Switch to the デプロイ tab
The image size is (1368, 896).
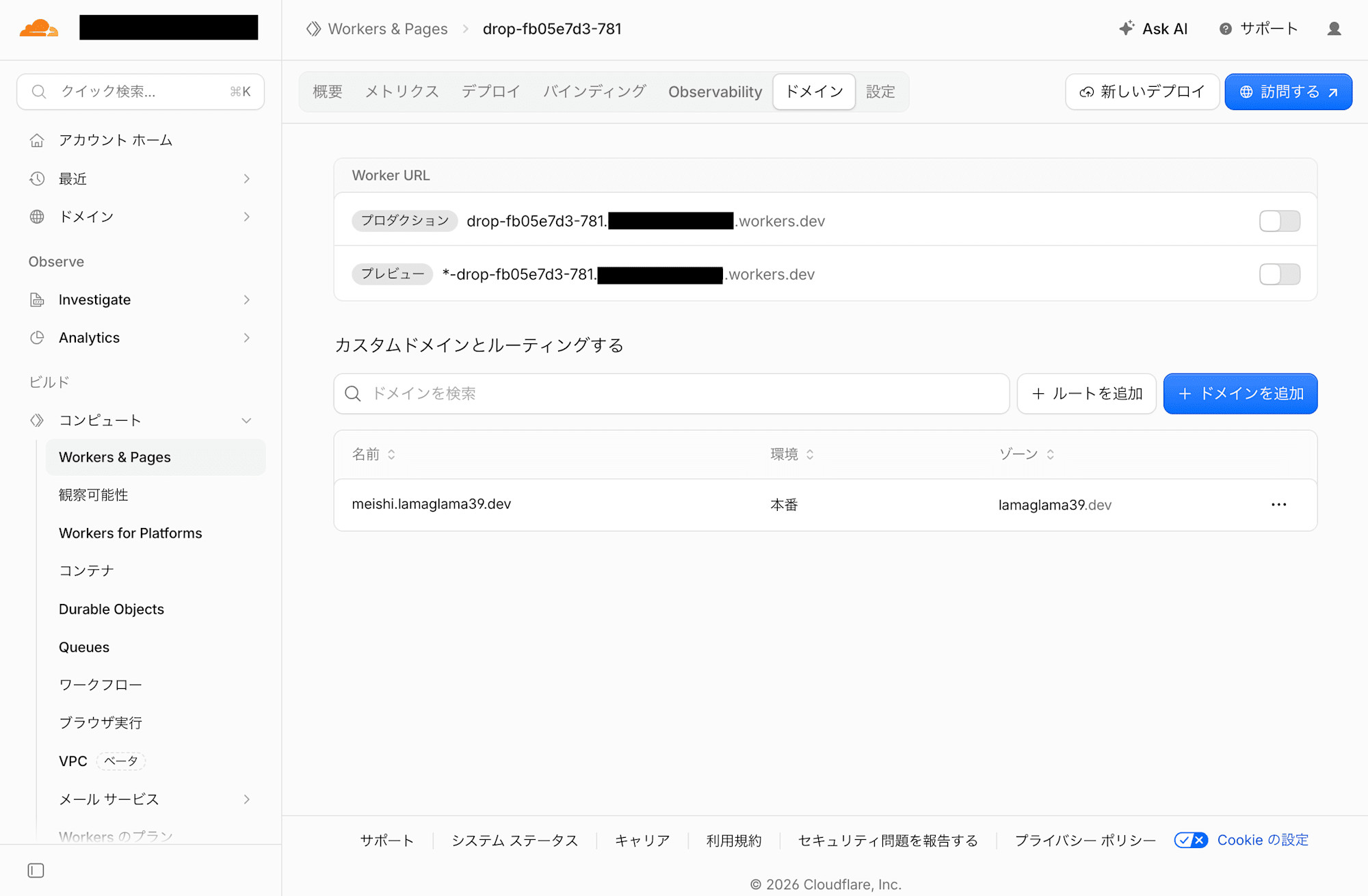coord(490,92)
